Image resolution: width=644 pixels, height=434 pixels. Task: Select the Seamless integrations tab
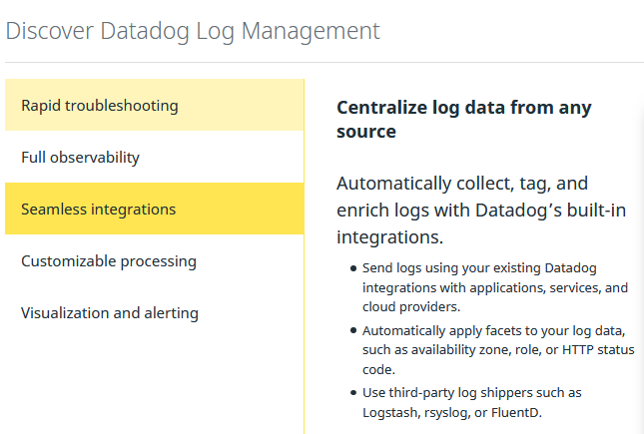(99, 210)
